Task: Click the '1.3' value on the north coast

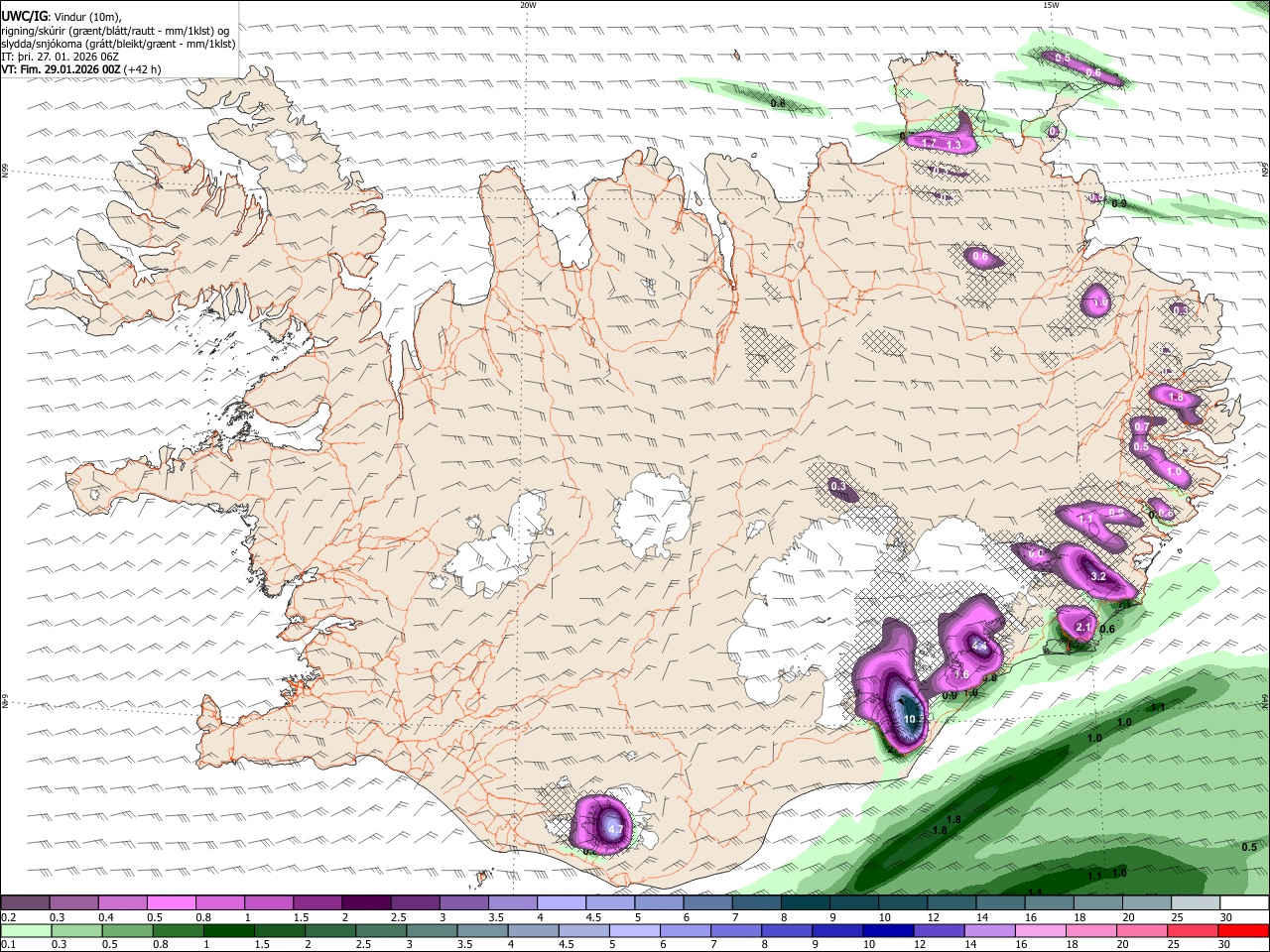Action: coord(954,145)
